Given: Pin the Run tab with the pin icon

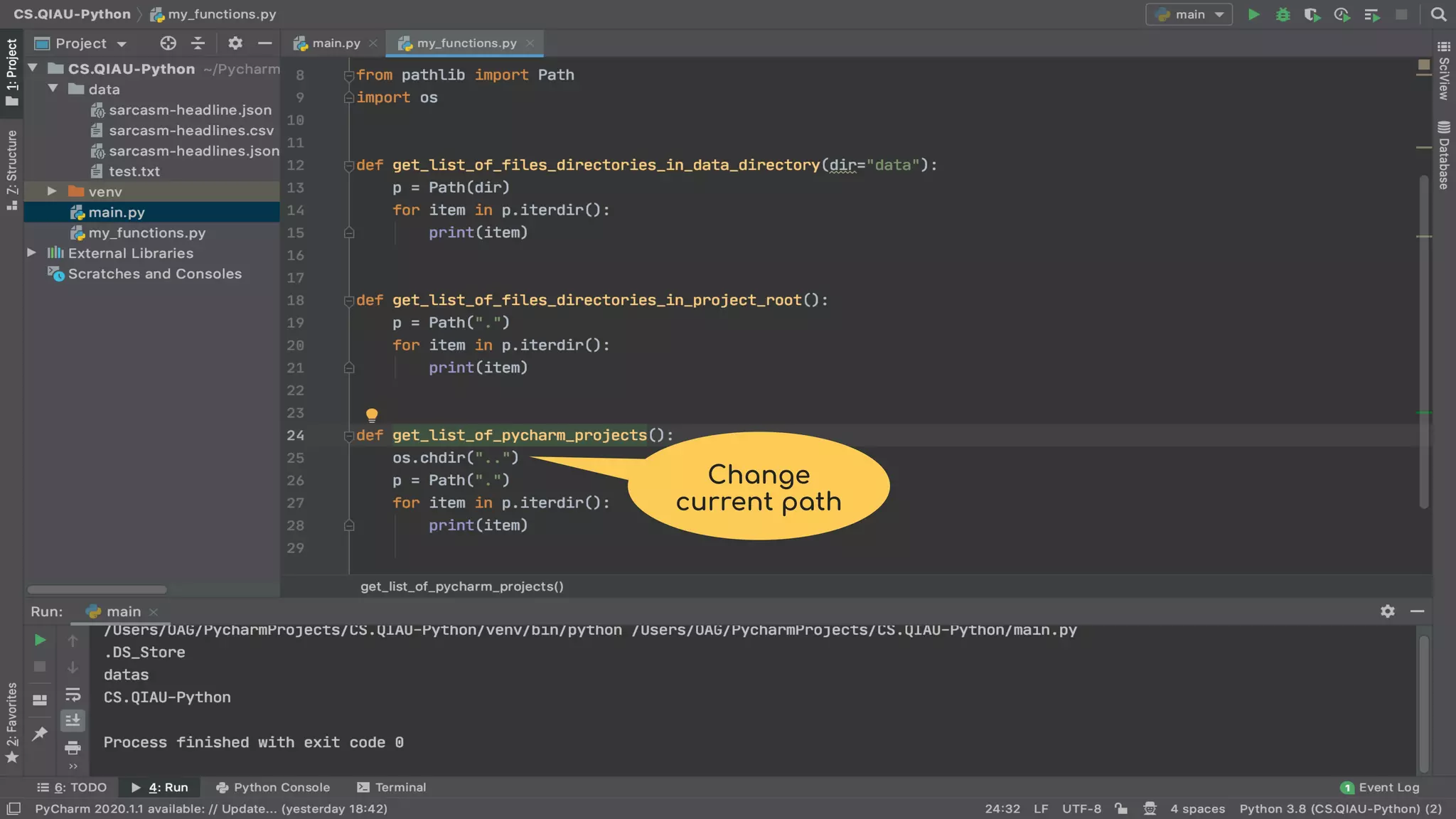Looking at the screenshot, I should click(x=40, y=733).
